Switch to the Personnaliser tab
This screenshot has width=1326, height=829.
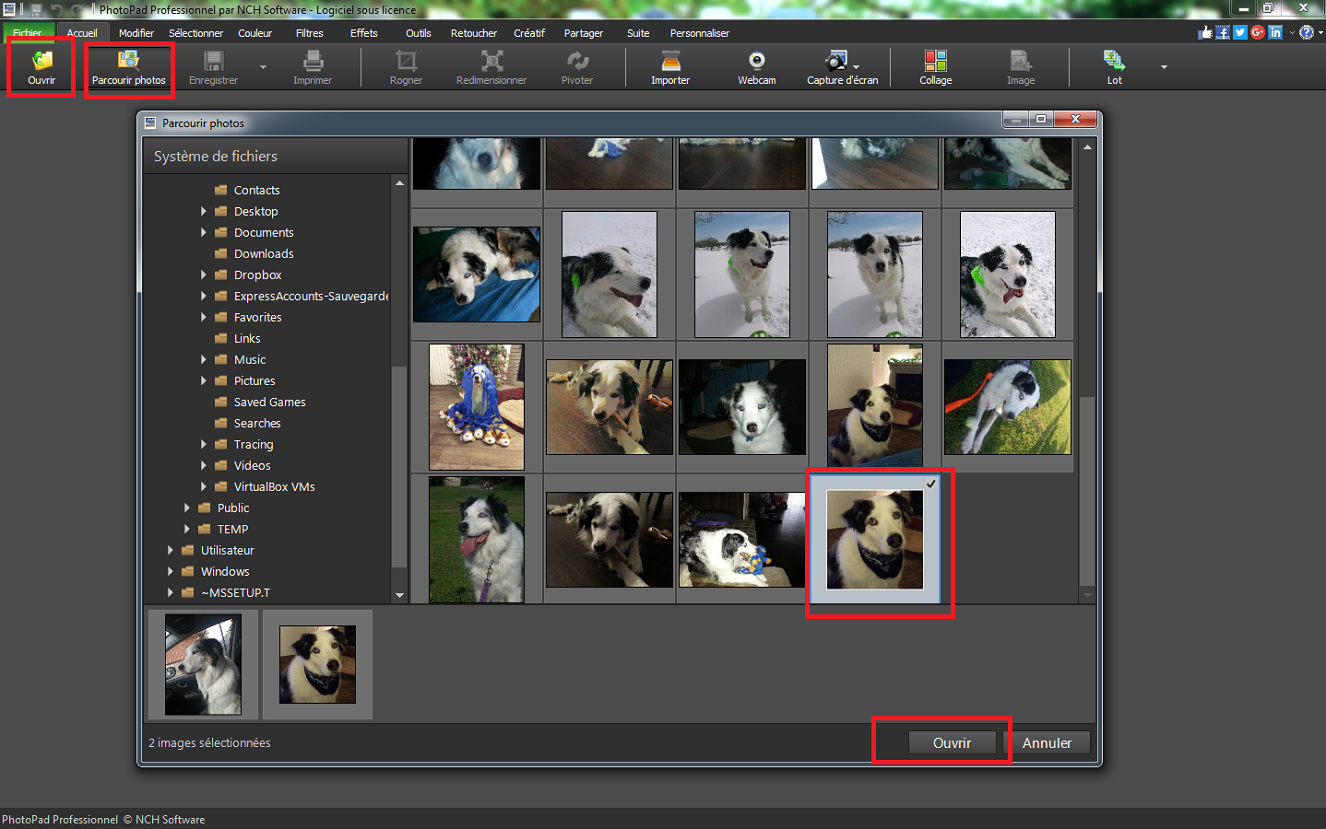tap(700, 33)
